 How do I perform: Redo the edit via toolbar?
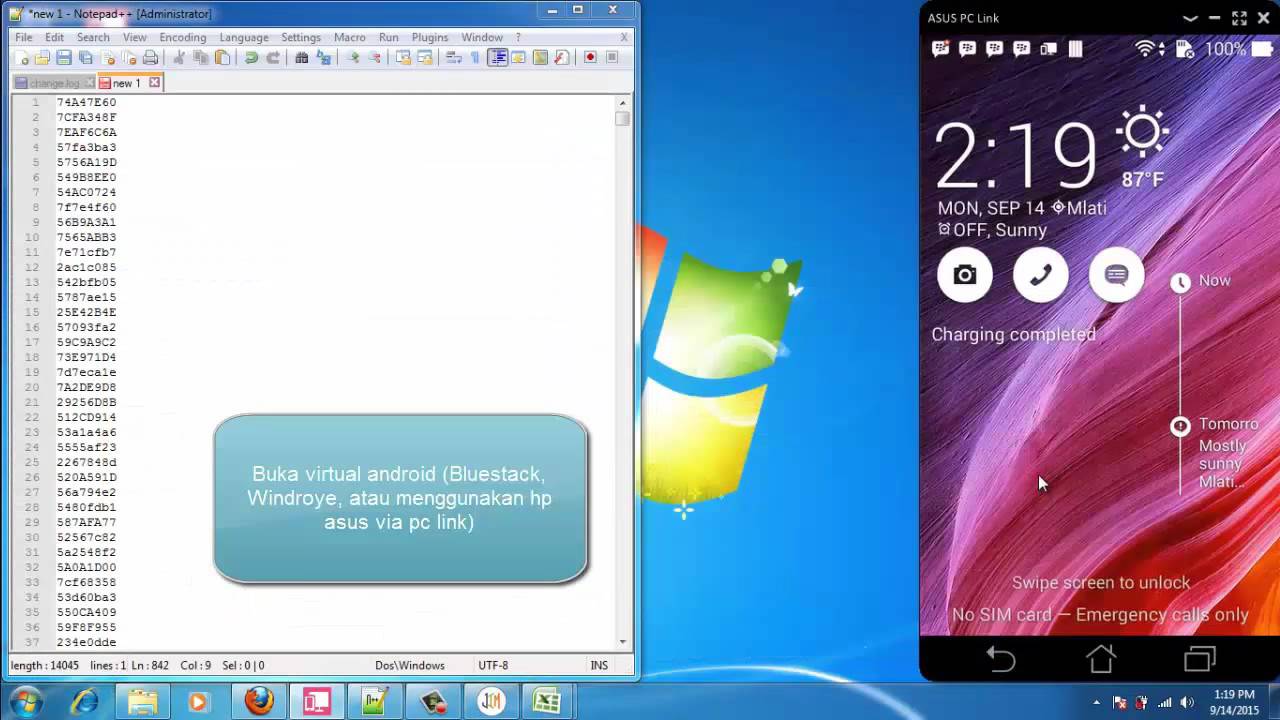pyautogui.click(x=272, y=57)
